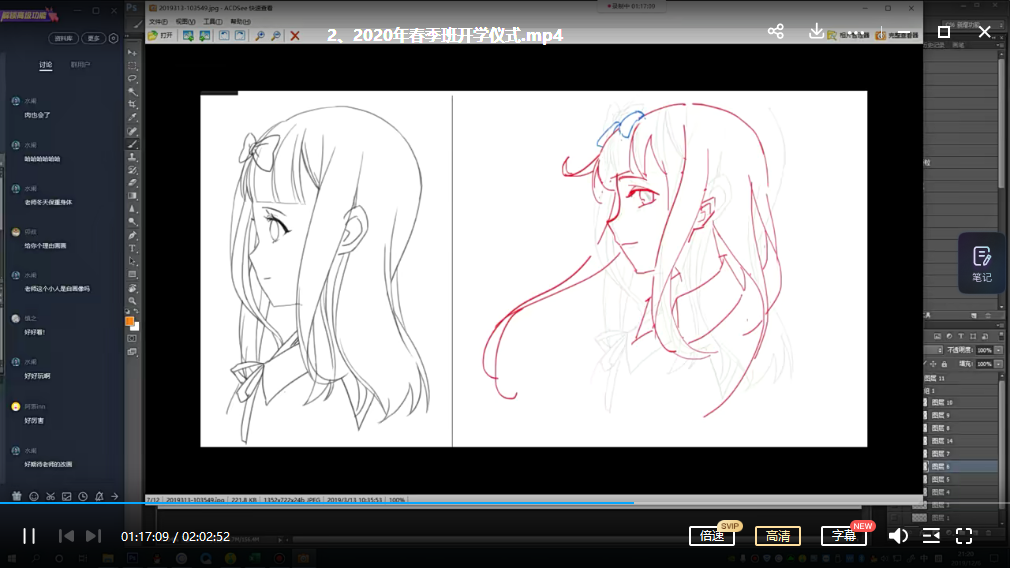The image size is (1010, 568).
Task: Select the Photoshop Type tool
Action: [x=132, y=248]
